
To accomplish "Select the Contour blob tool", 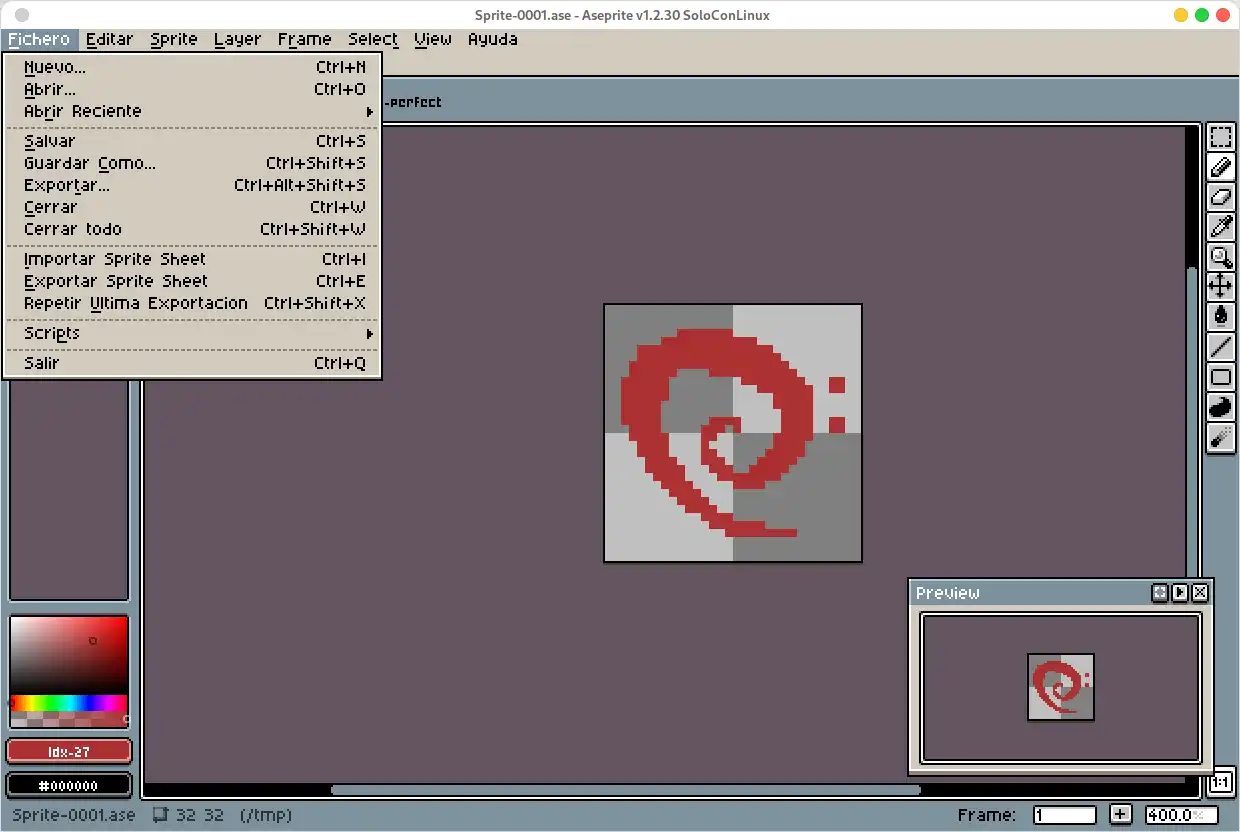I will tap(1220, 407).
